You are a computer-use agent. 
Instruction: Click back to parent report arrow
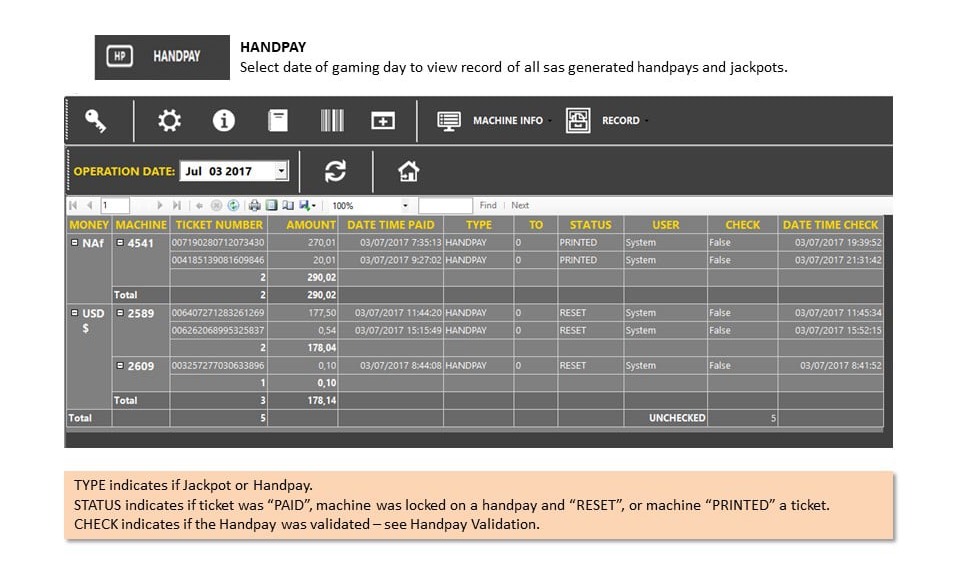click(200, 206)
